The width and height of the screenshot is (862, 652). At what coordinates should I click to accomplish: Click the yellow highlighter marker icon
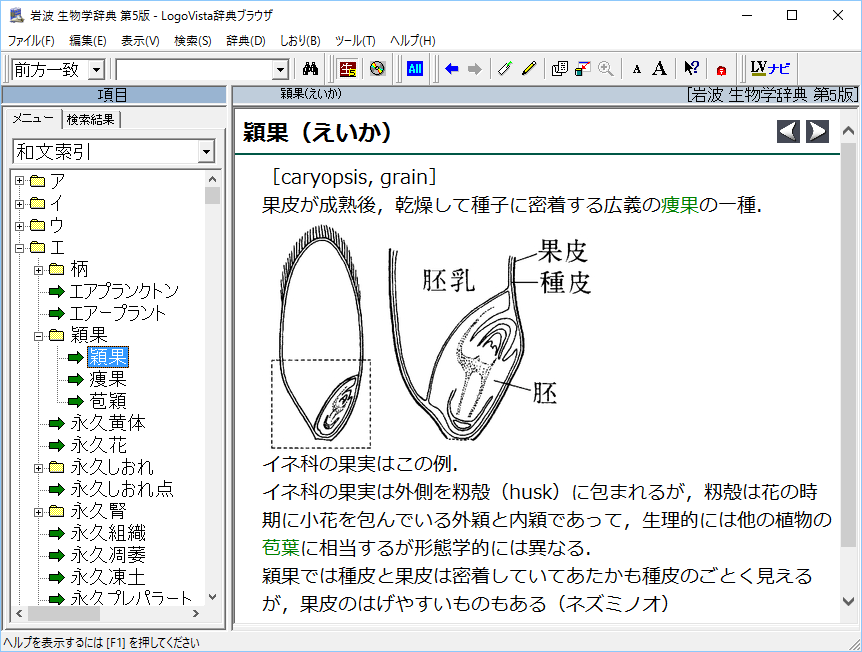tap(529, 69)
